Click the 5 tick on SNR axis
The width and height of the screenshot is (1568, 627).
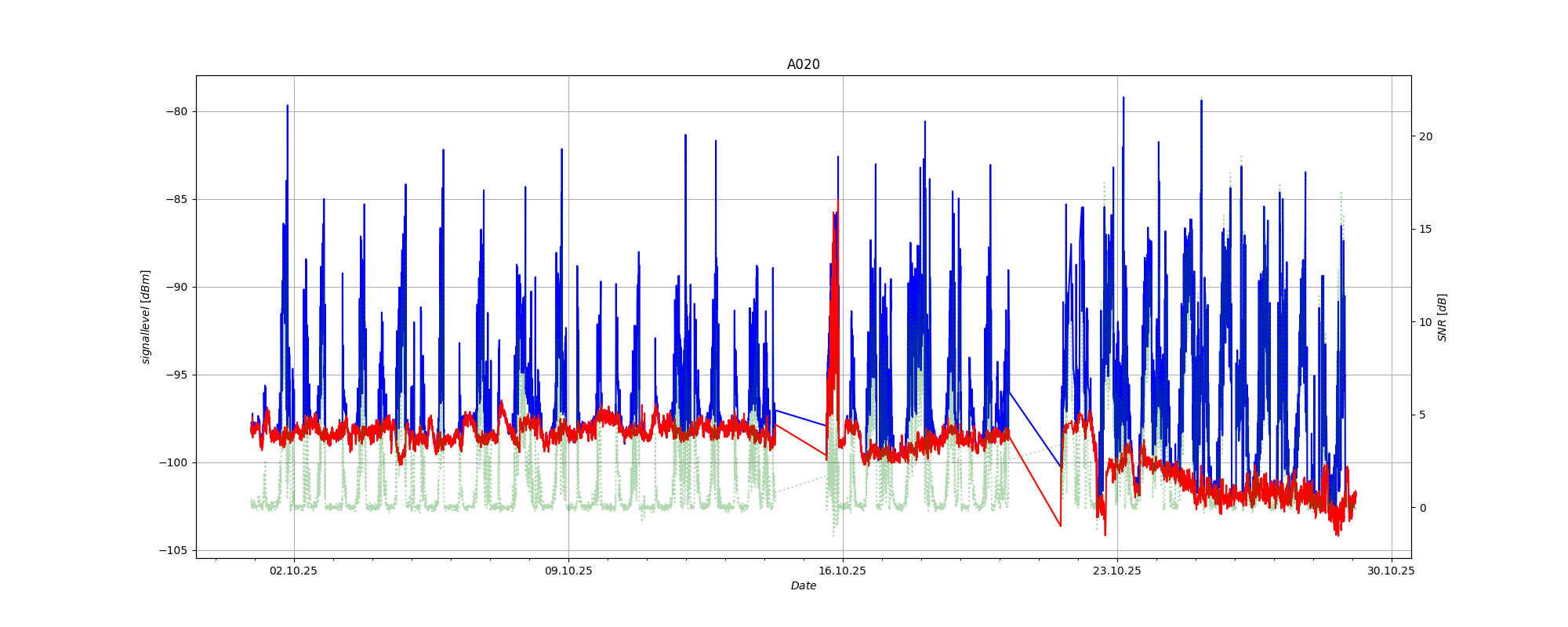(x=1422, y=415)
